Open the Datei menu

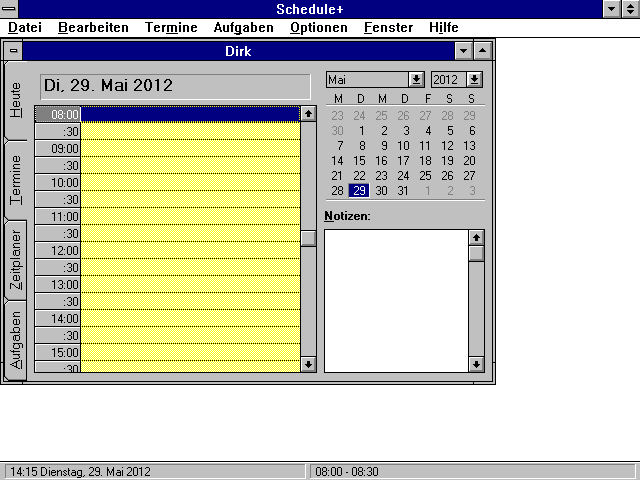point(25,28)
